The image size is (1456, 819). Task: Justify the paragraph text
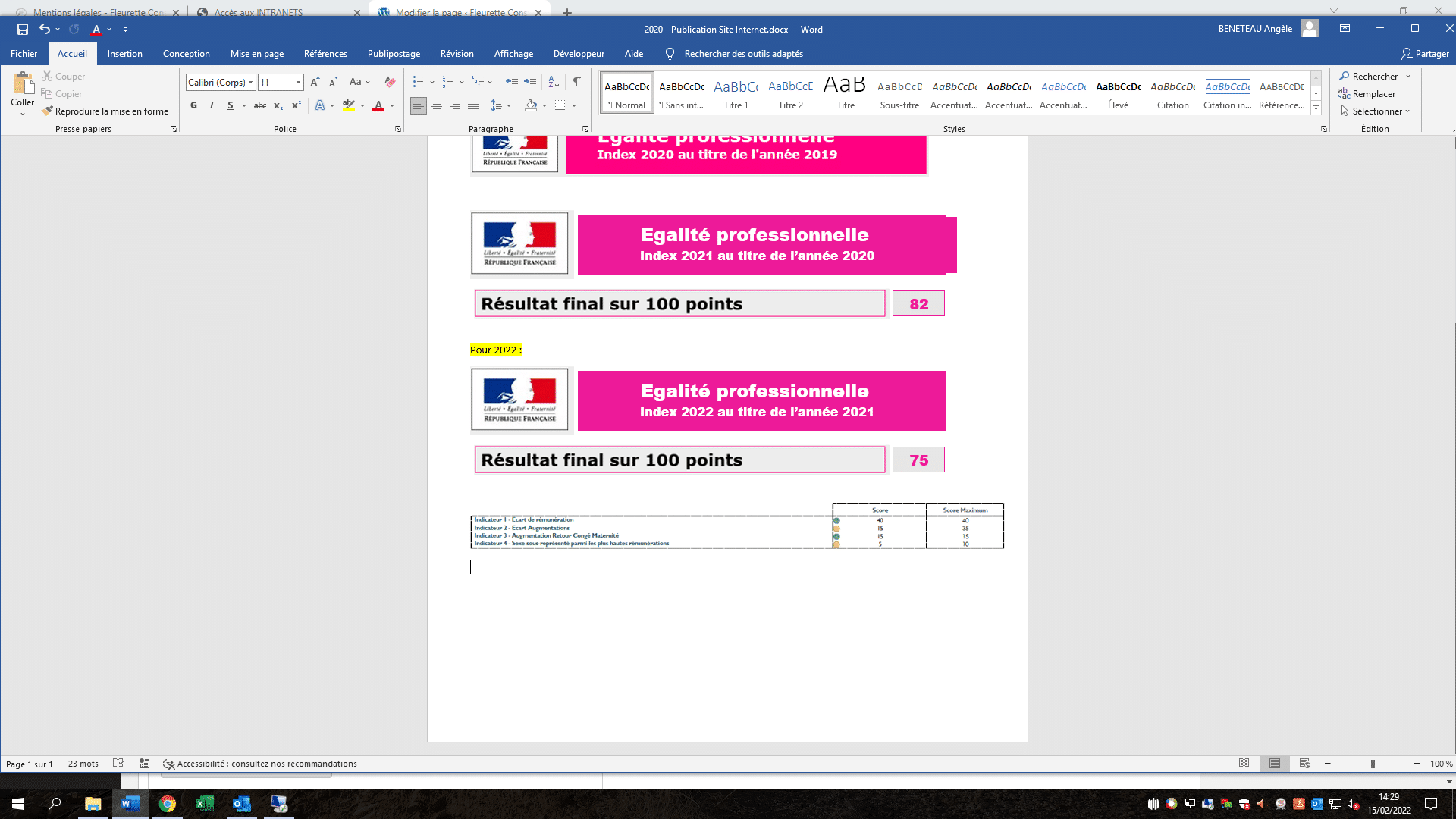473,105
